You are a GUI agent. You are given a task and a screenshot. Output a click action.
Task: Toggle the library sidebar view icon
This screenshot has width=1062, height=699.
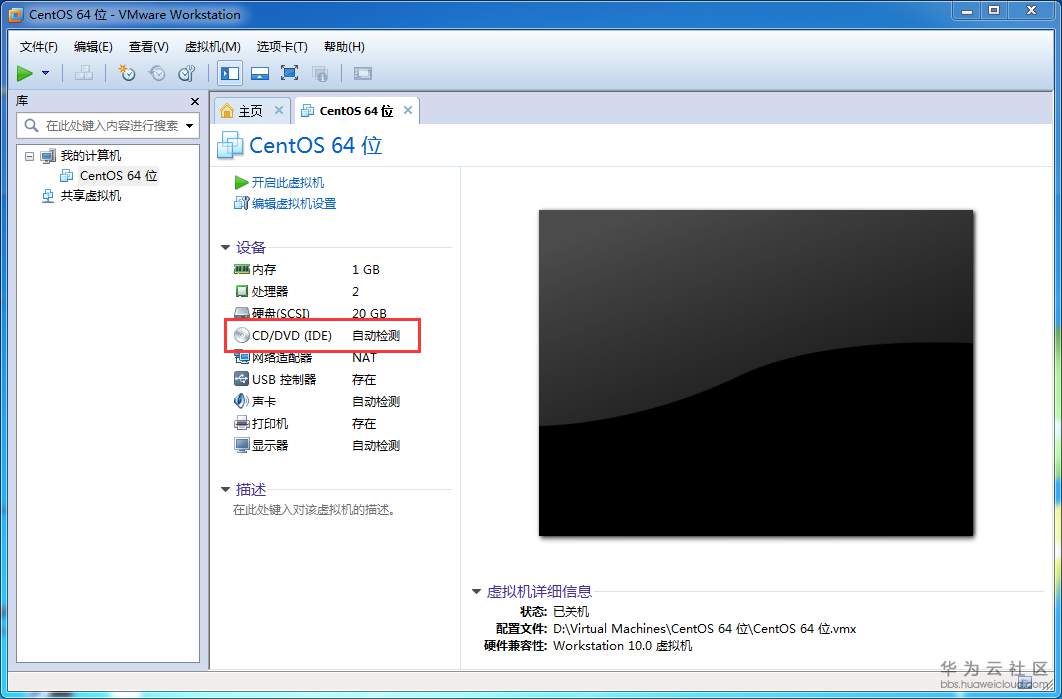(x=230, y=73)
